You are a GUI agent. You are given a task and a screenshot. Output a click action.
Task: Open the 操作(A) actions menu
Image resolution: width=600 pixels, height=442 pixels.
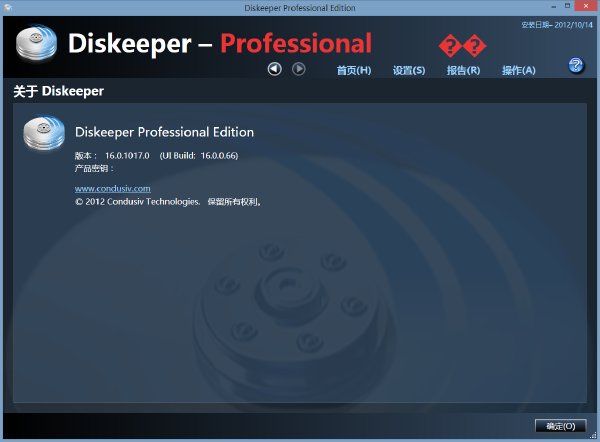point(518,70)
